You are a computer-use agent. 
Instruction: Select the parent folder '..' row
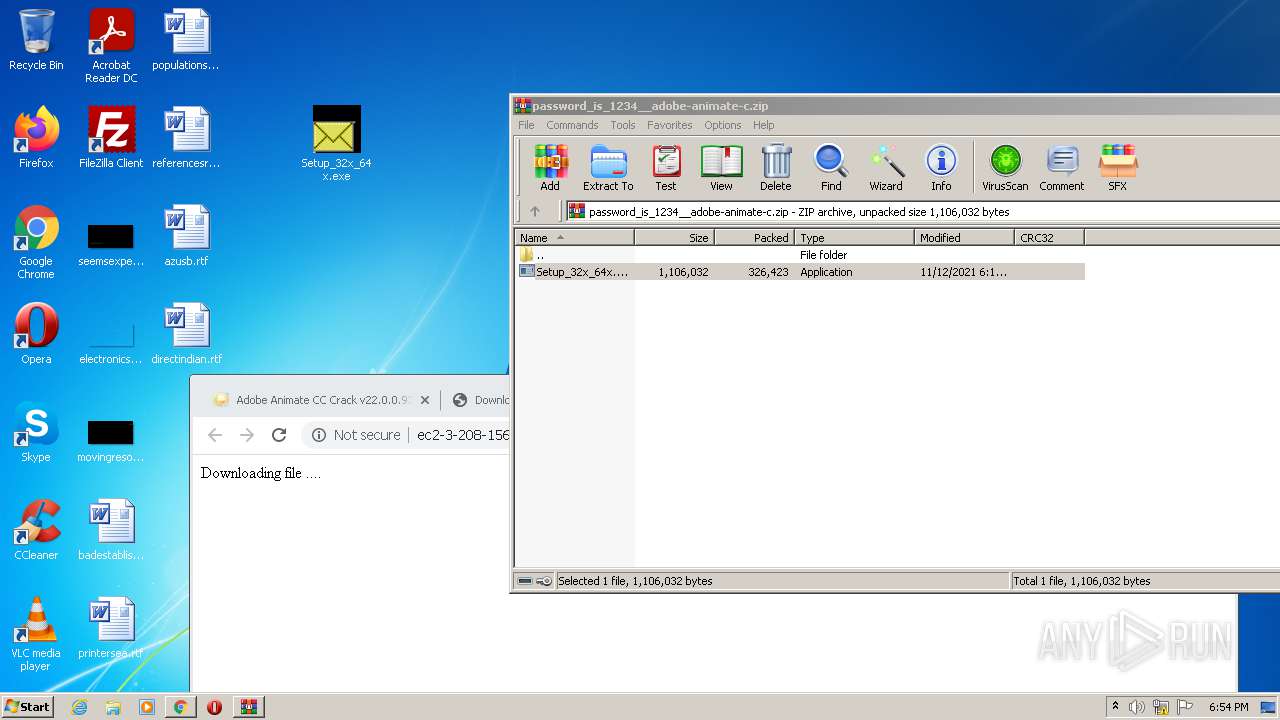800,255
